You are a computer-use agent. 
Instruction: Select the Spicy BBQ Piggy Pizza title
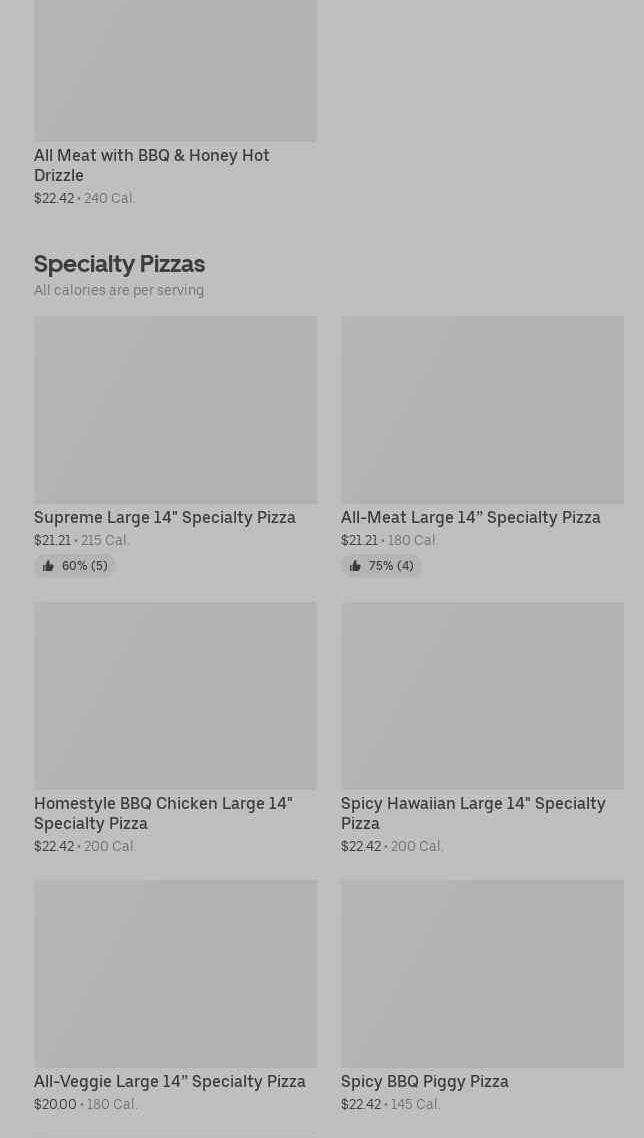point(424,1081)
